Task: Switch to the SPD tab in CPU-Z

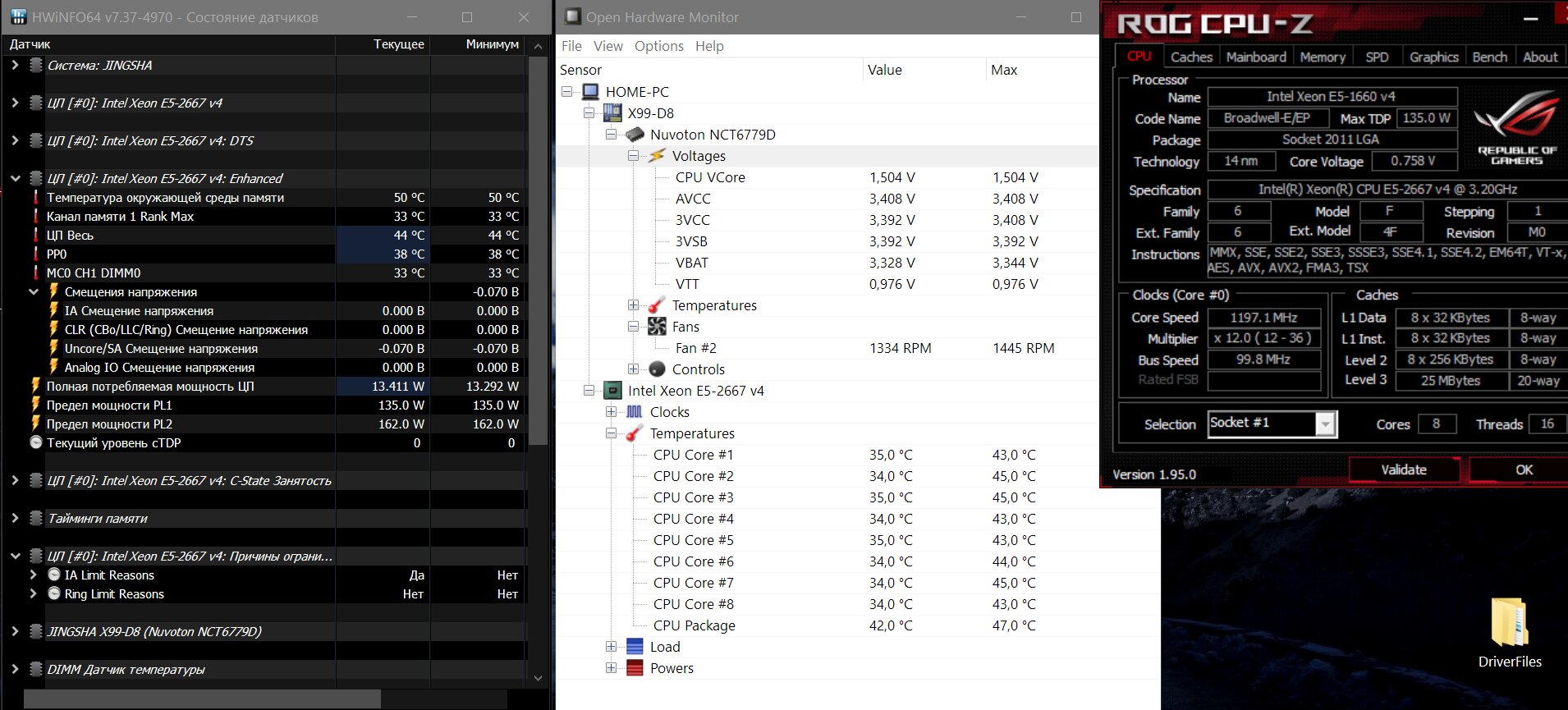Action: click(1377, 57)
